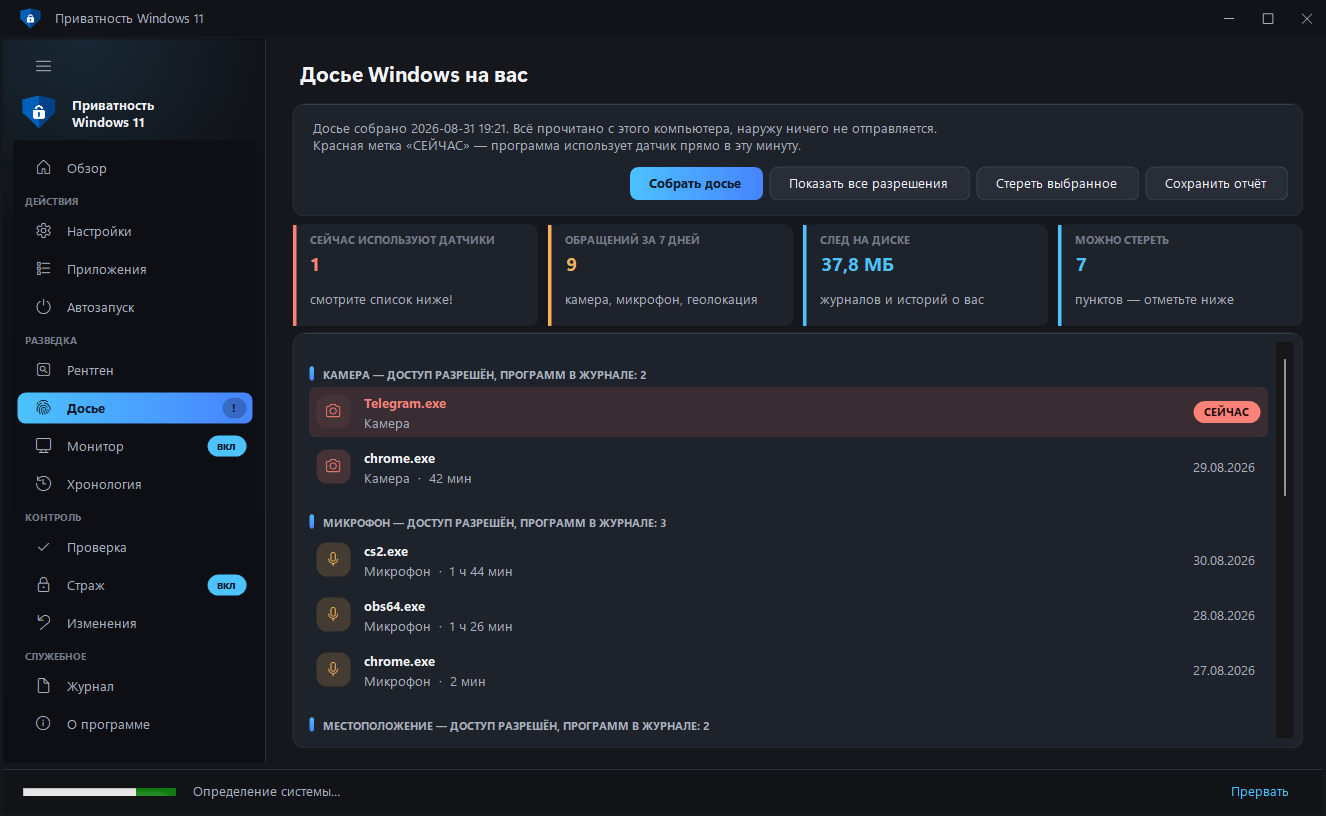The height and width of the screenshot is (816, 1326).
Task: Click the Рентген search icon
Action: click(x=43, y=370)
